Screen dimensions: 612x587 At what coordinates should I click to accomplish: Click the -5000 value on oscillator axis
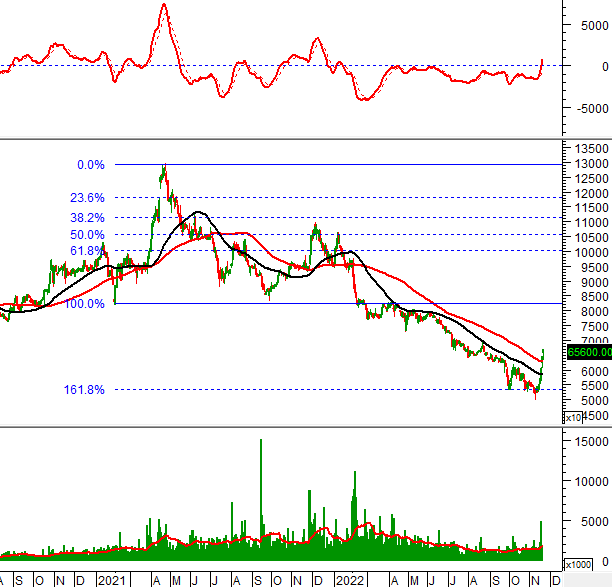point(589,108)
